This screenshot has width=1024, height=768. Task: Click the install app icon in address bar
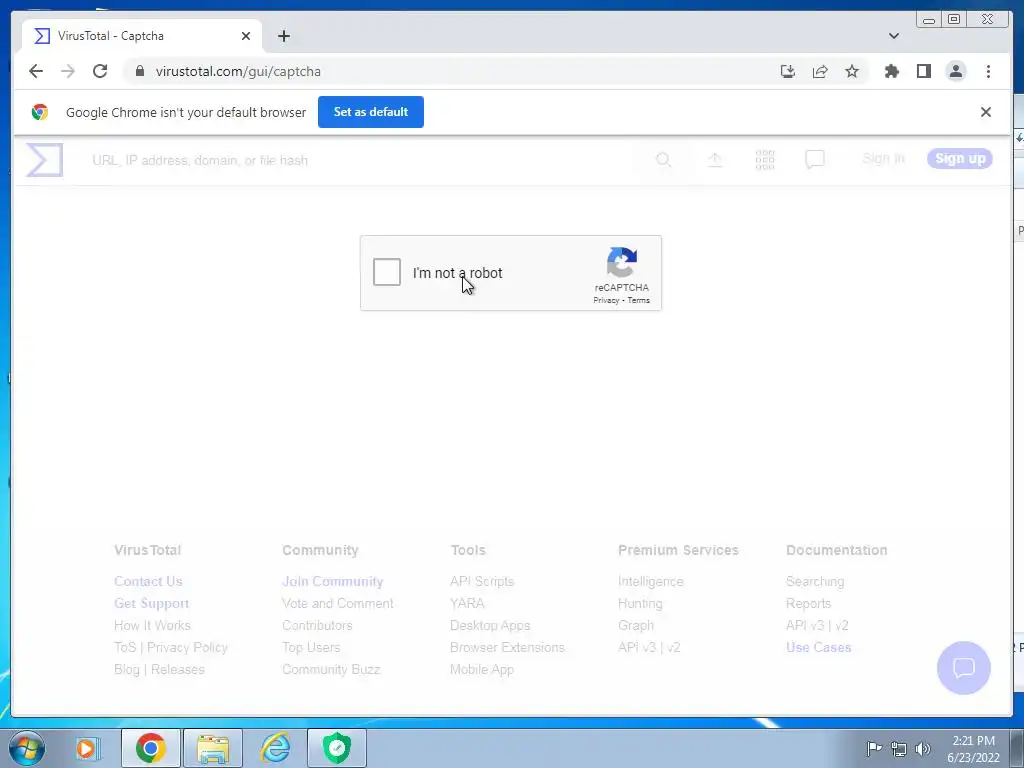point(788,71)
